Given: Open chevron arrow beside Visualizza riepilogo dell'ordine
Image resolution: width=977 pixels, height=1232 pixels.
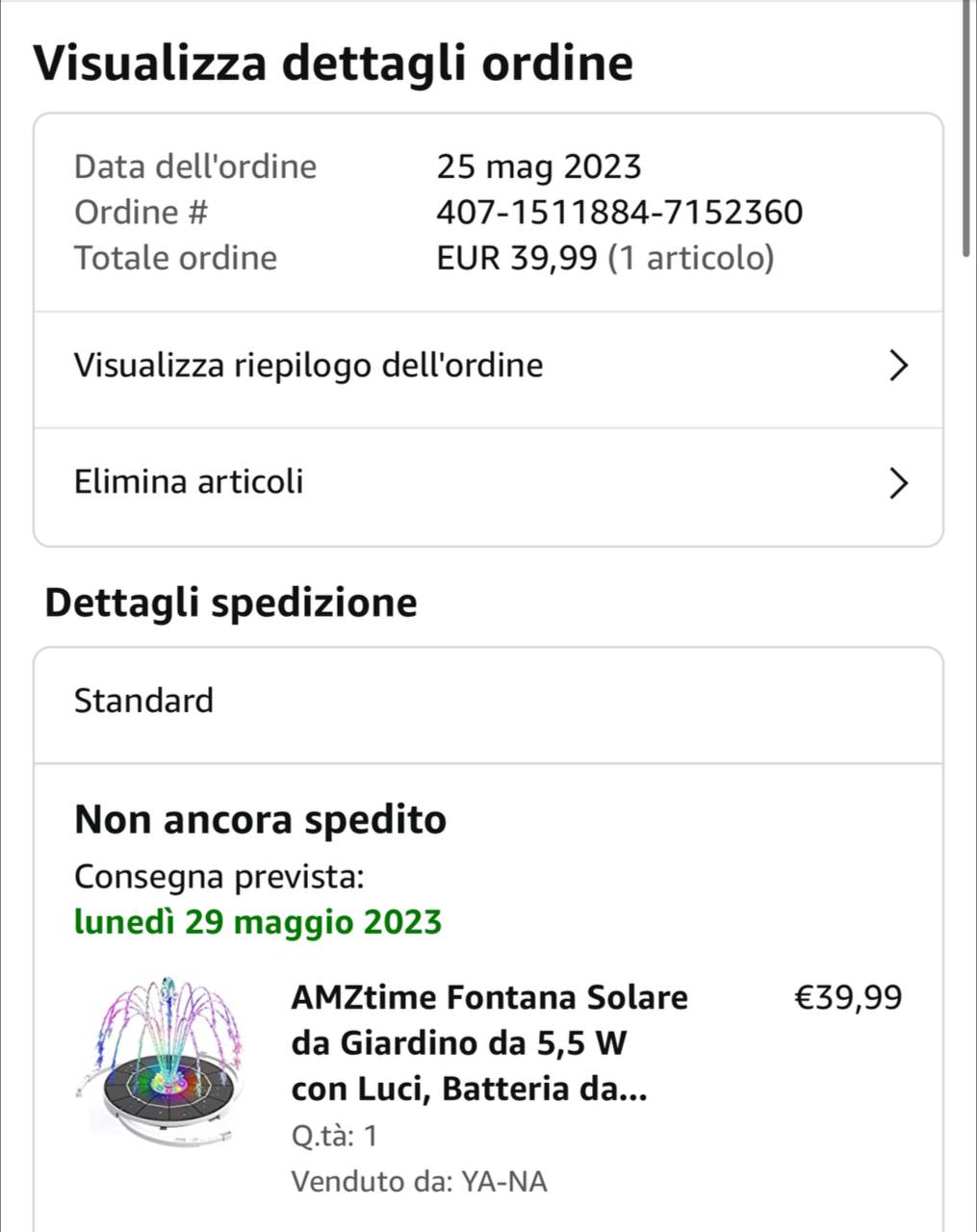Looking at the screenshot, I should [x=898, y=366].
